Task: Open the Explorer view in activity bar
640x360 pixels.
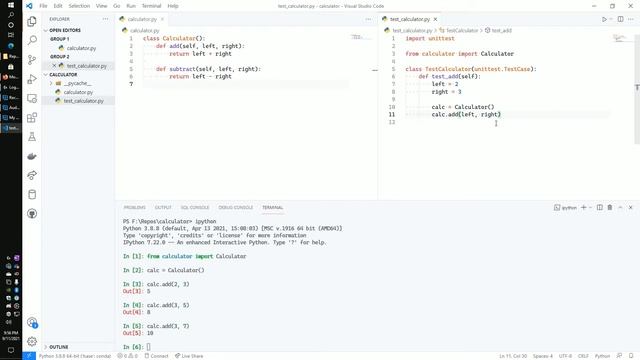Action: click(32, 21)
